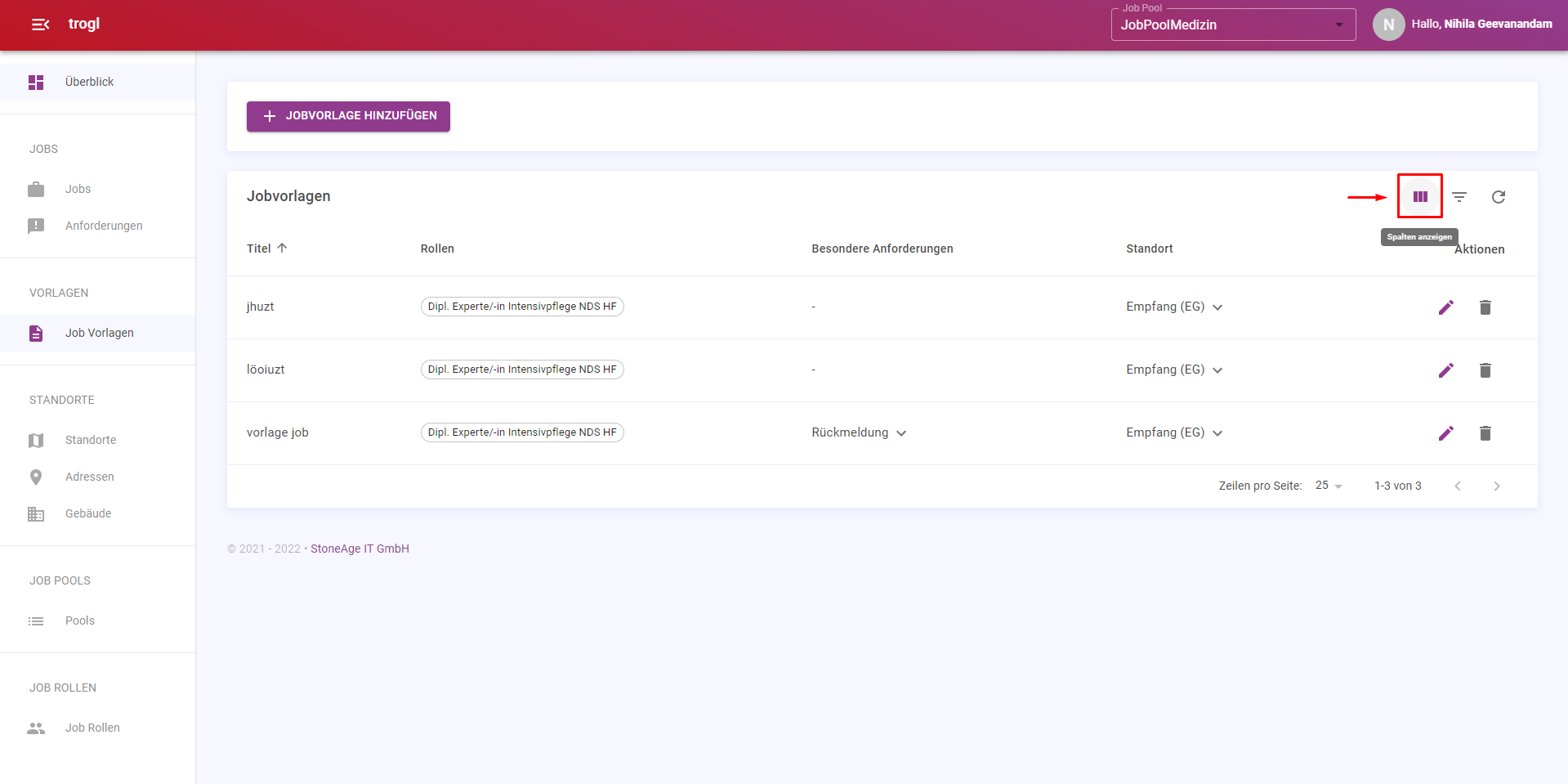
Task: Open the table filter icon
Action: click(1459, 197)
